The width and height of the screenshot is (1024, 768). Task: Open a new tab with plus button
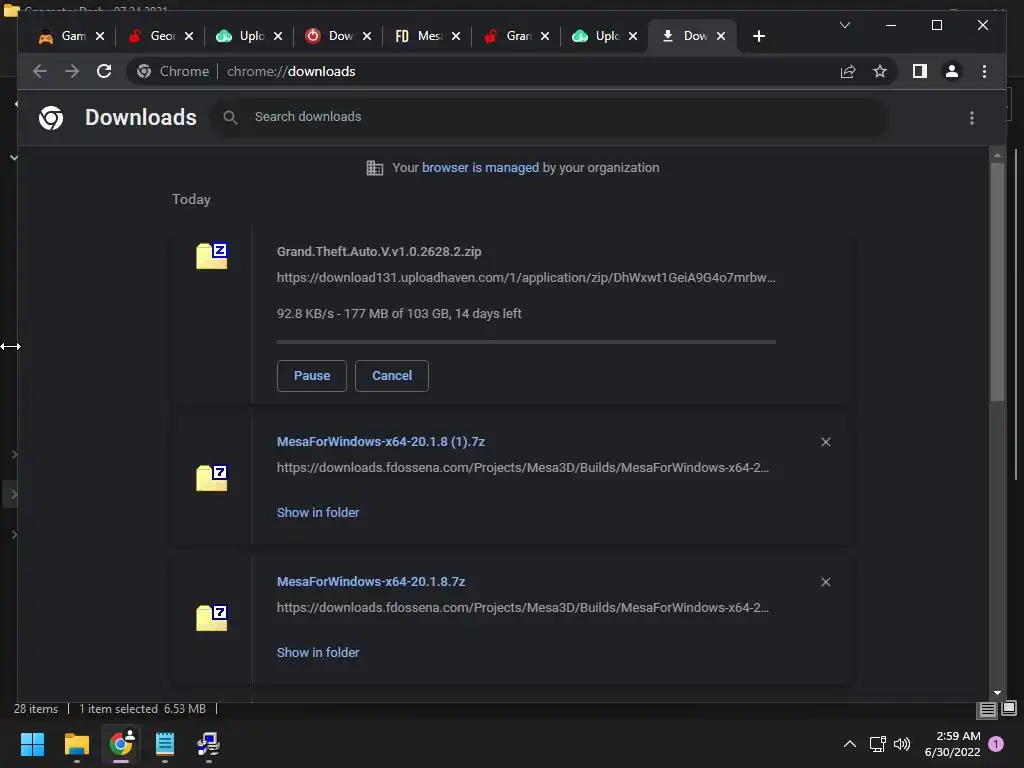[758, 36]
